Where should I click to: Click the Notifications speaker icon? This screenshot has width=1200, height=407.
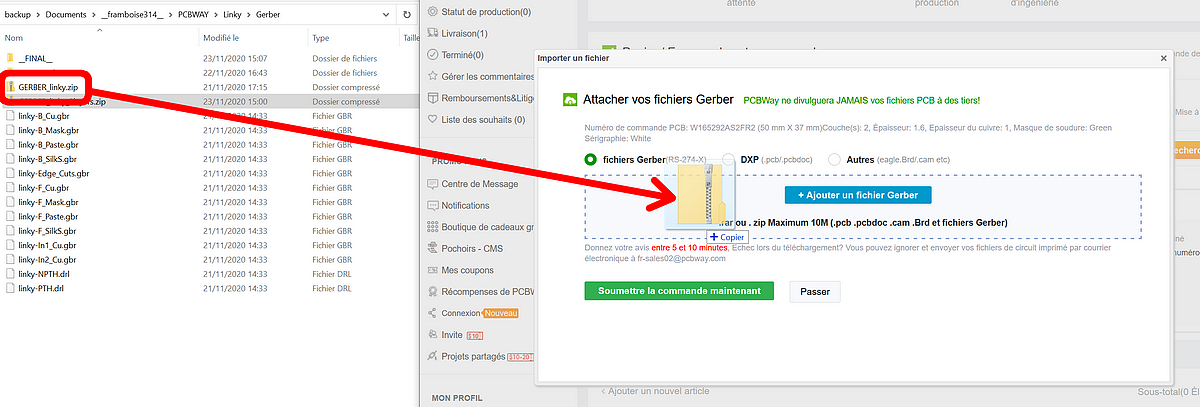click(x=432, y=205)
